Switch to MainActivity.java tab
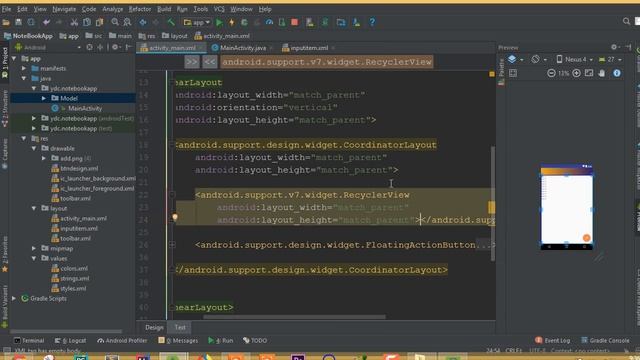 click(x=243, y=48)
